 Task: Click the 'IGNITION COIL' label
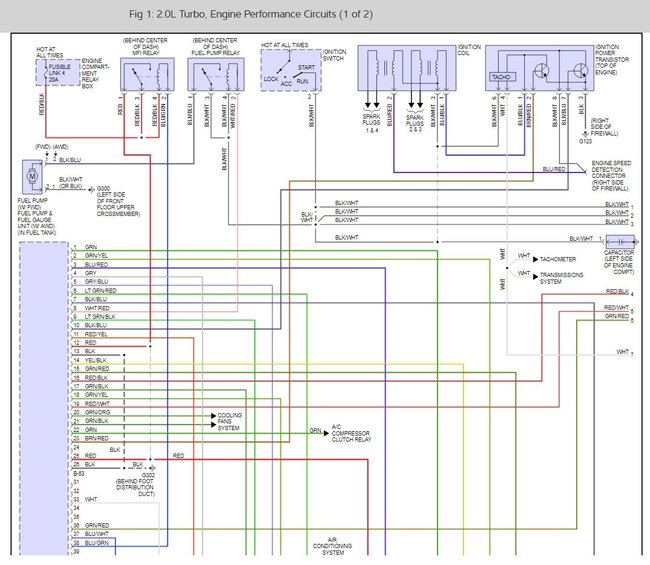point(470,50)
